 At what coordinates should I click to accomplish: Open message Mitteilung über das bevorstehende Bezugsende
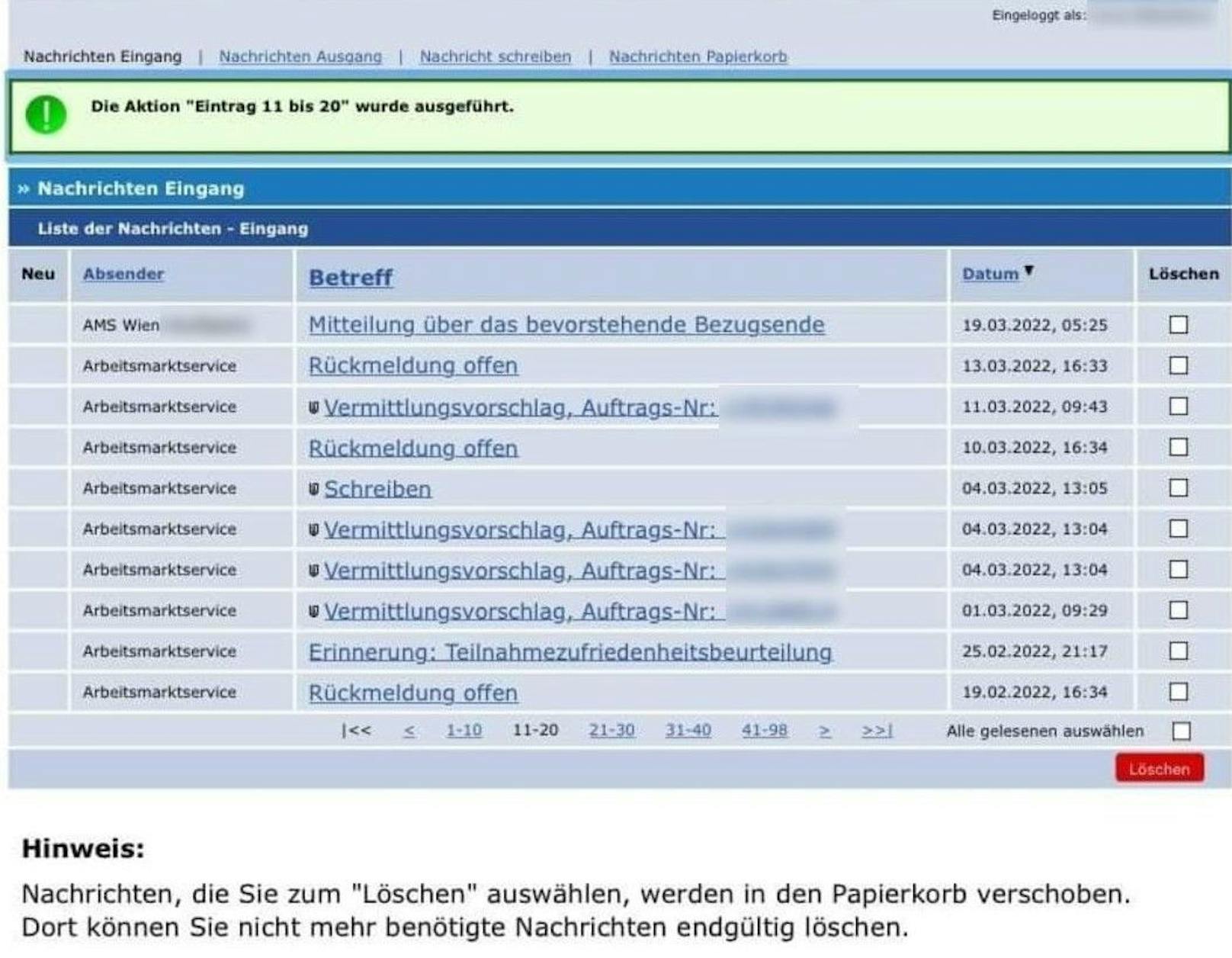point(566,325)
